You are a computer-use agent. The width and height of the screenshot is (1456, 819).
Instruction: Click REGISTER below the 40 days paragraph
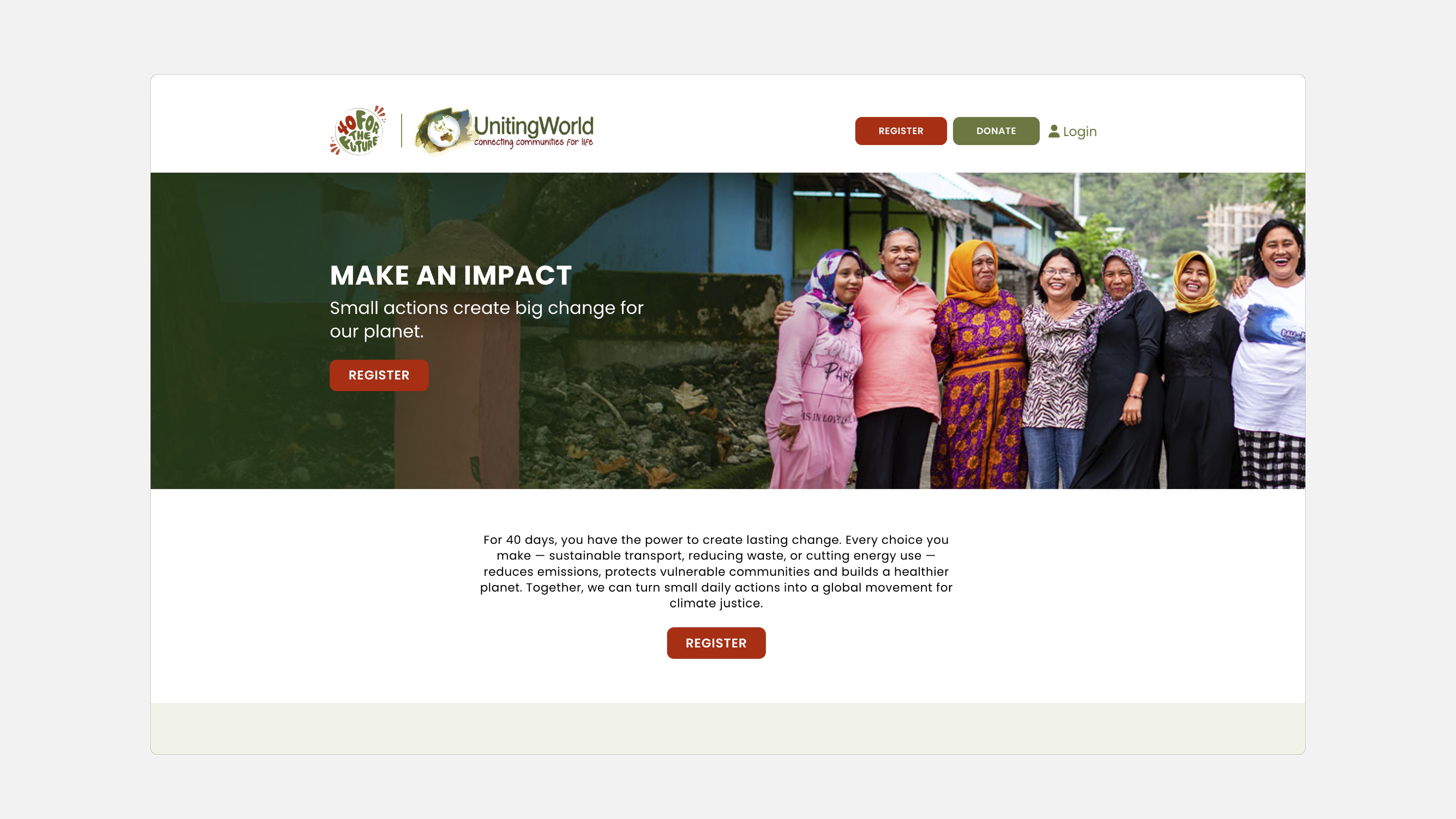(x=716, y=643)
